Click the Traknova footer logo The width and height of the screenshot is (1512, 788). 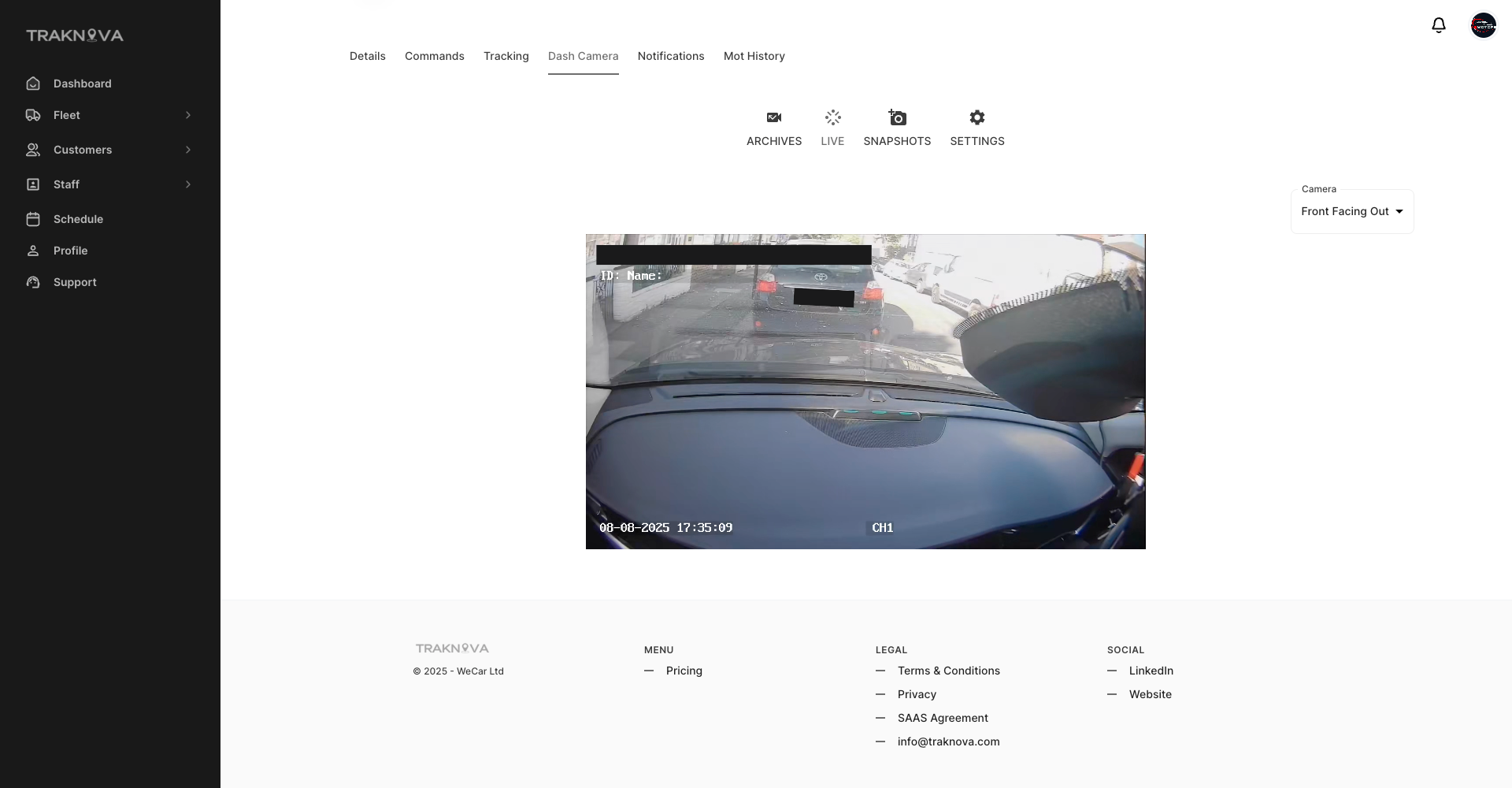452,649
